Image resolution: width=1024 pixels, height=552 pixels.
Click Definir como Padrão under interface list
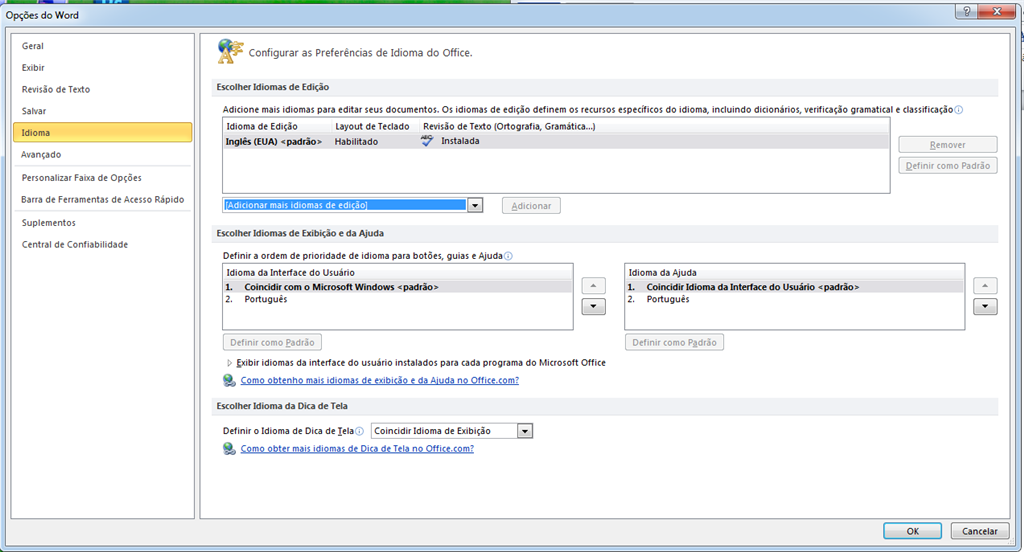(x=272, y=342)
